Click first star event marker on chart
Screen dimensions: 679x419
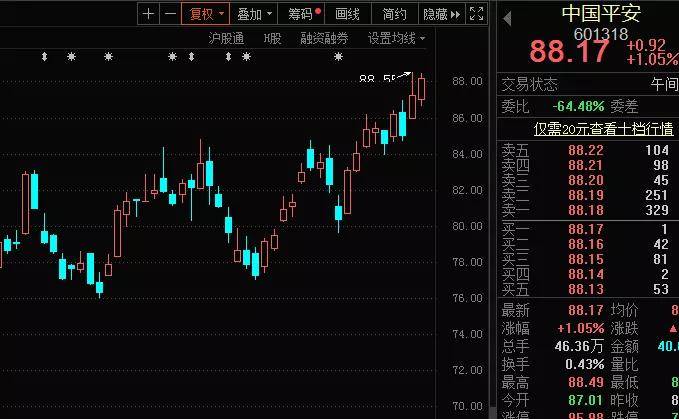[71, 56]
